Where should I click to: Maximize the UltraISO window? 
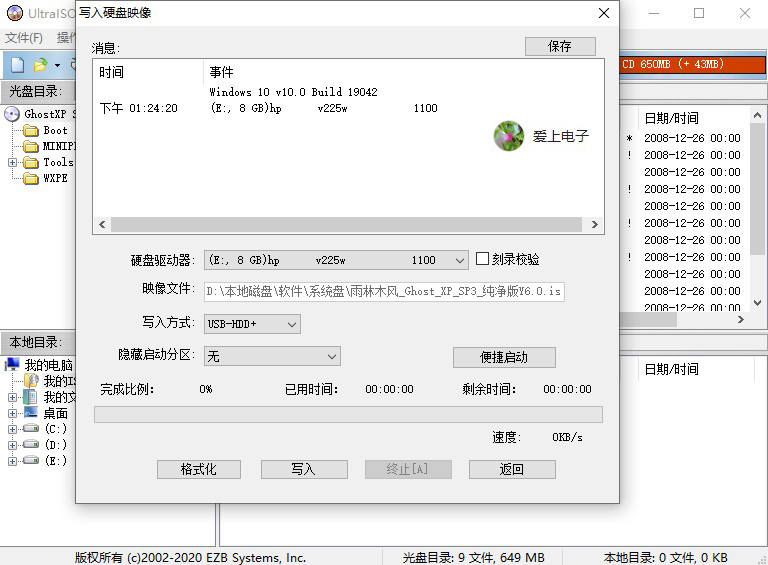(699, 13)
